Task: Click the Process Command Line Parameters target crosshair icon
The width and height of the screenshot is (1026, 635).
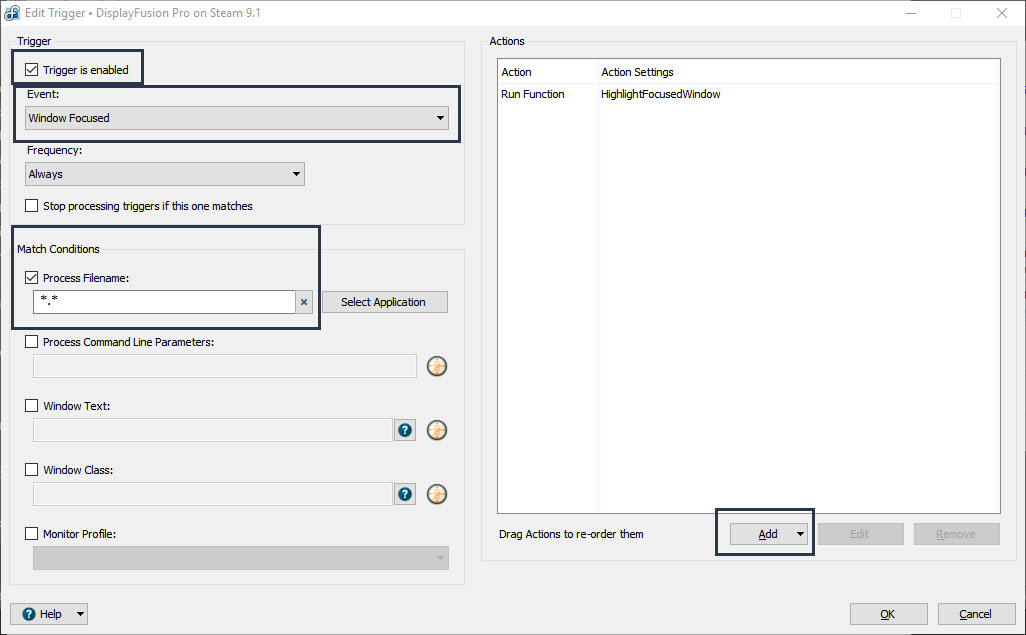Action: click(x=437, y=366)
